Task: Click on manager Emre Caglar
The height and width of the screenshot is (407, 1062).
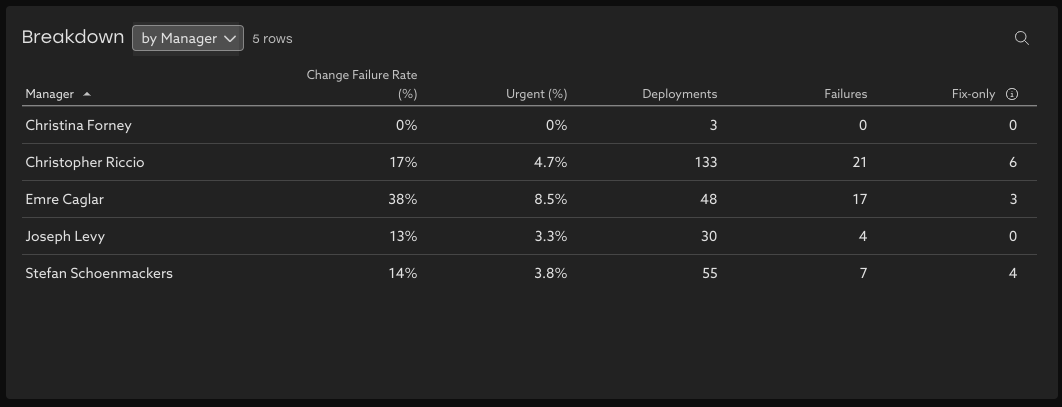Action: click(x=64, y=199)
